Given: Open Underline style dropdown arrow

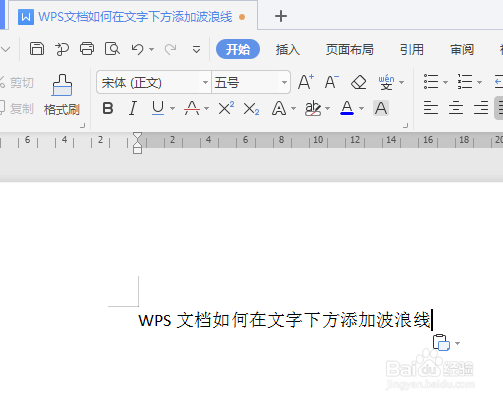Looking at the screenshot, I should 172,109.
